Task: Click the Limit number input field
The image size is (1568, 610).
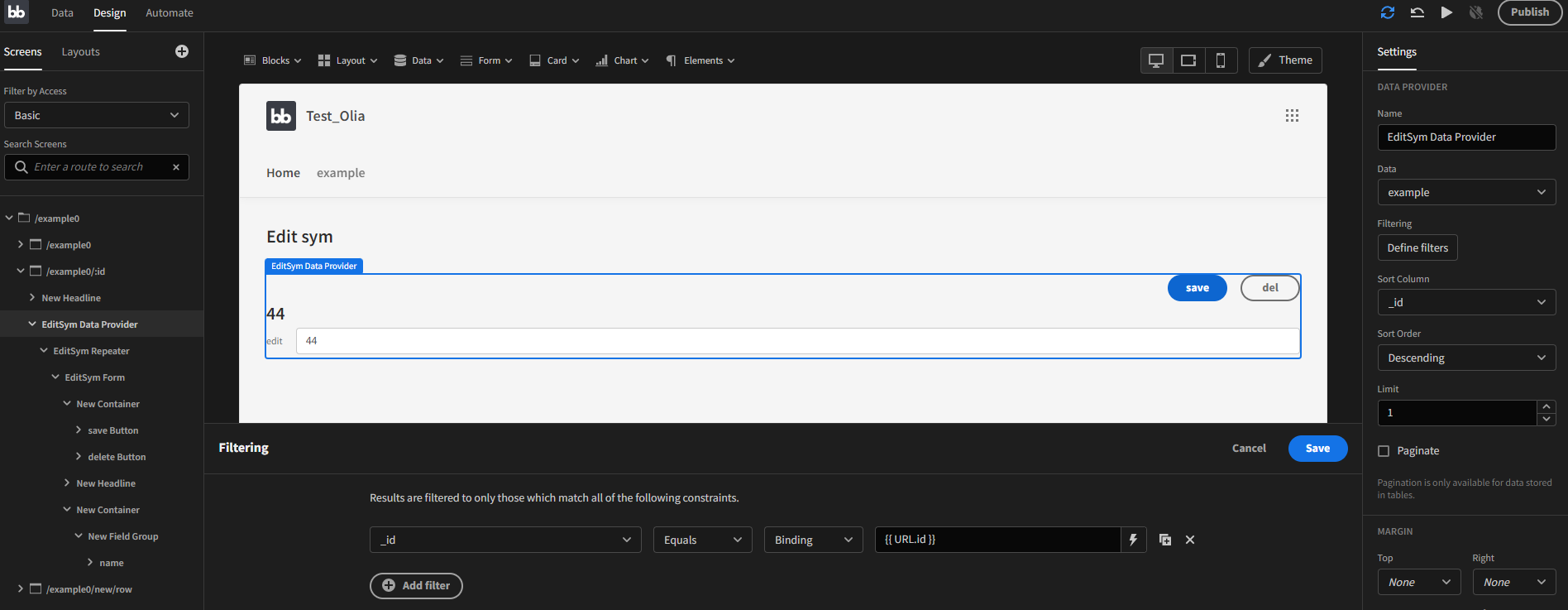Action: [x=1457, y=413]
